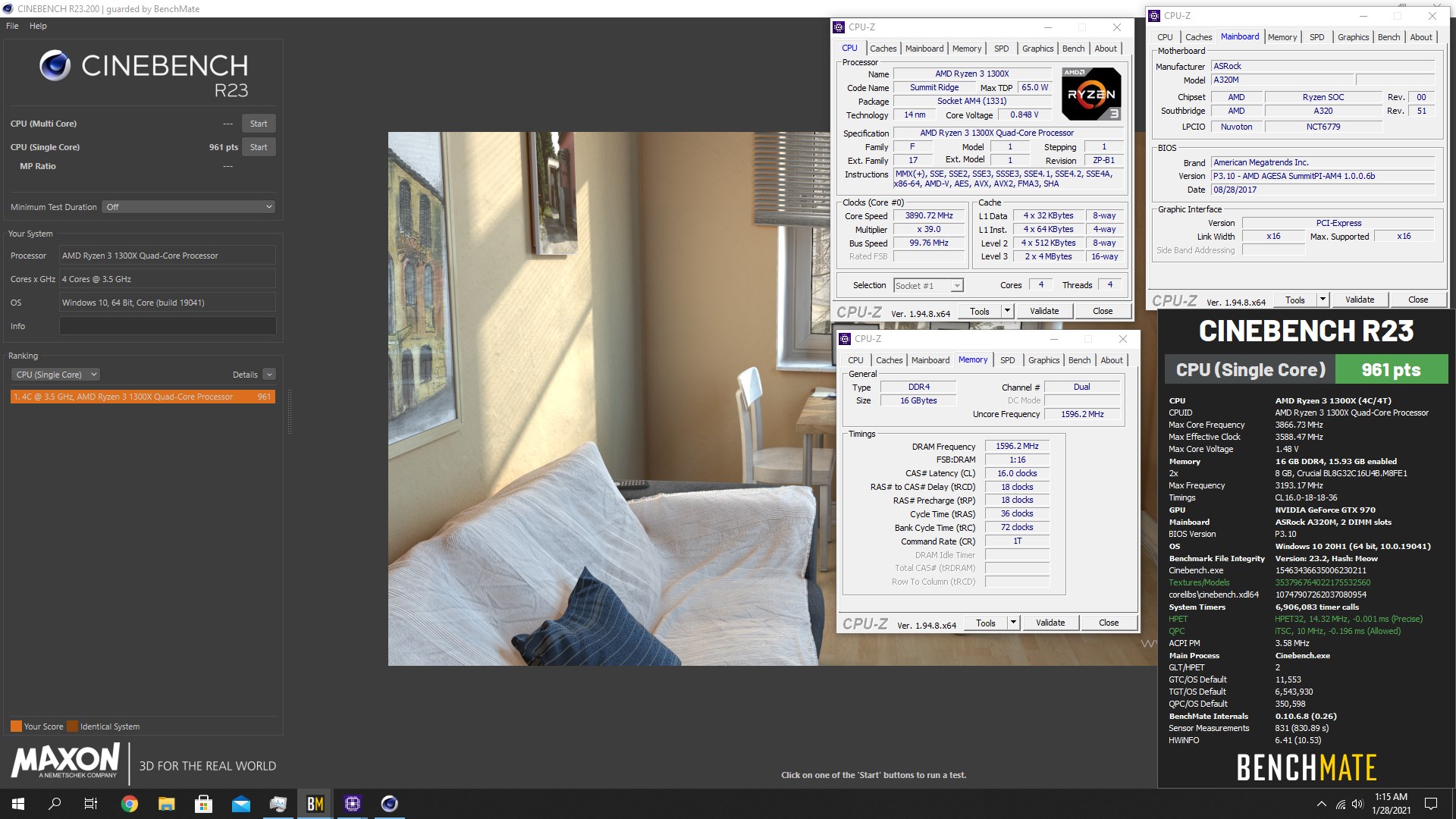Show hidden system tray icons

pyautogui.click(x=1321, y=804)
